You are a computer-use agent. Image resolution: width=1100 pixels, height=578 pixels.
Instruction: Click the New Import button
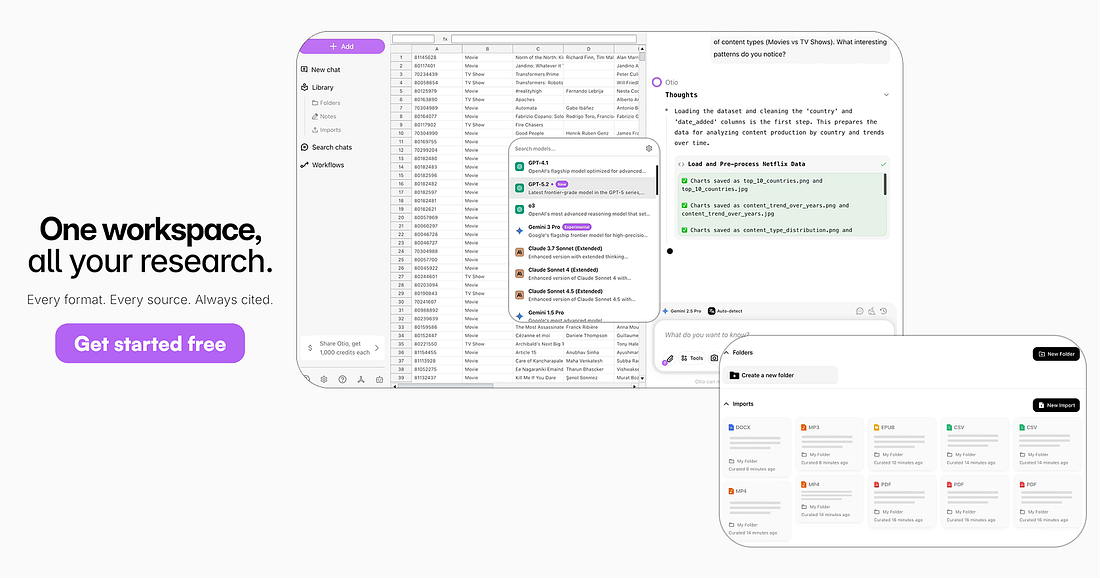[x=1056, y=405]
